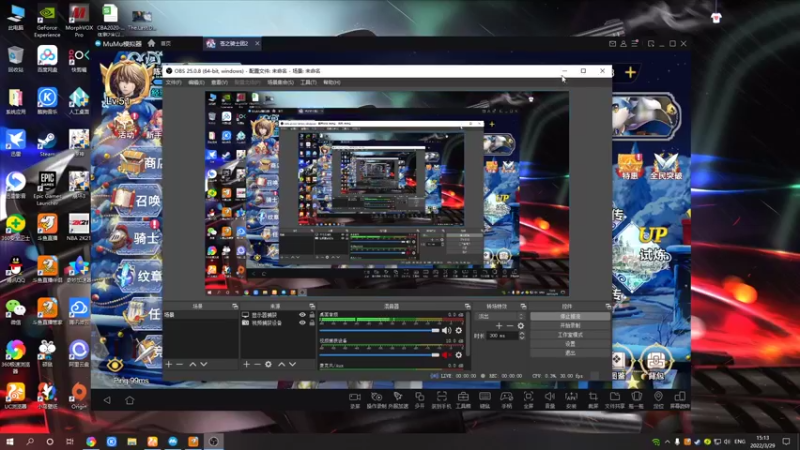Toggle the lock on the 视频捕获设备 source
The image size is (800, 450).
tap(312, 323)
